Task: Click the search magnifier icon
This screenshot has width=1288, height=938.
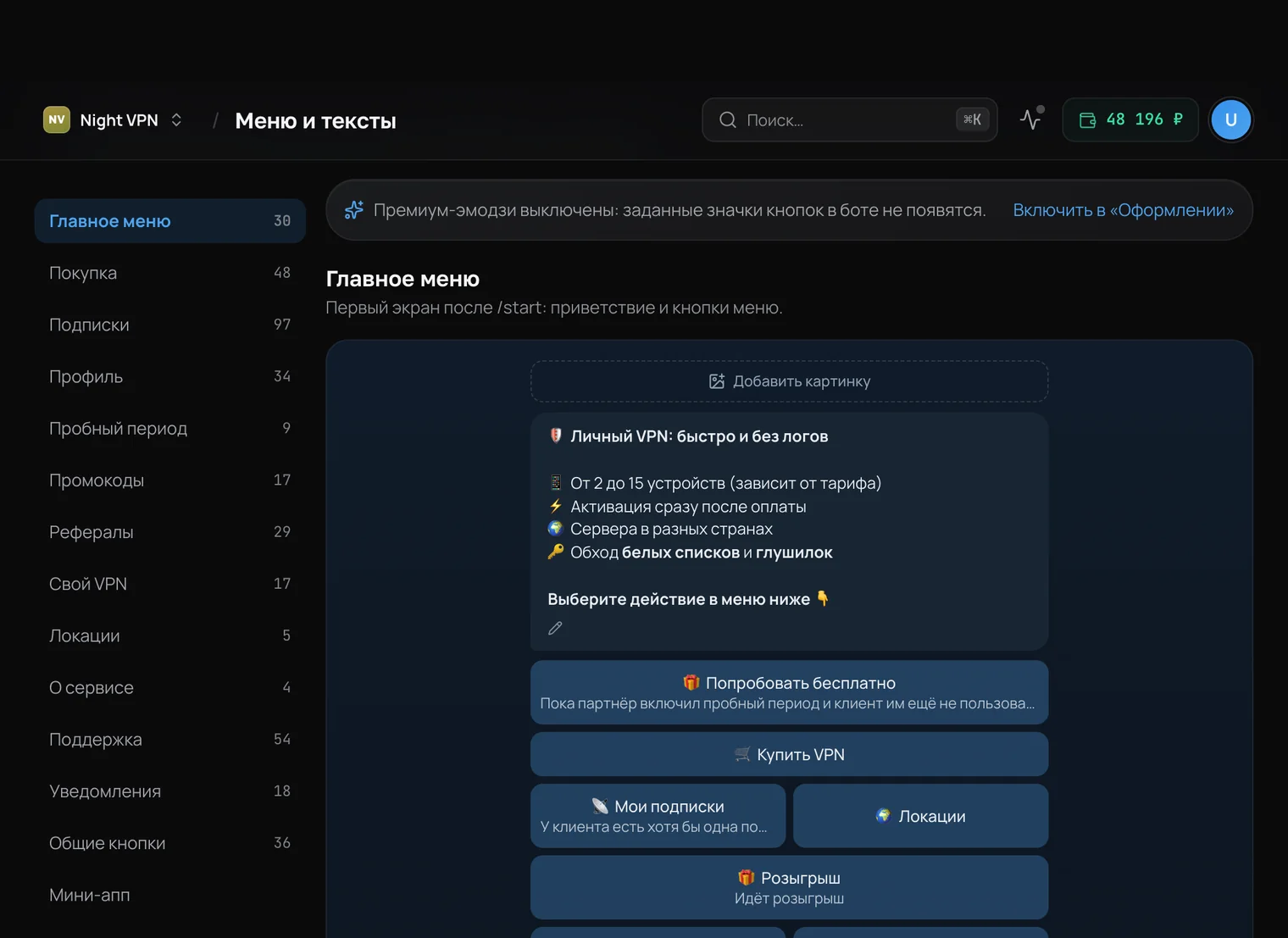Action: point(728,119)
